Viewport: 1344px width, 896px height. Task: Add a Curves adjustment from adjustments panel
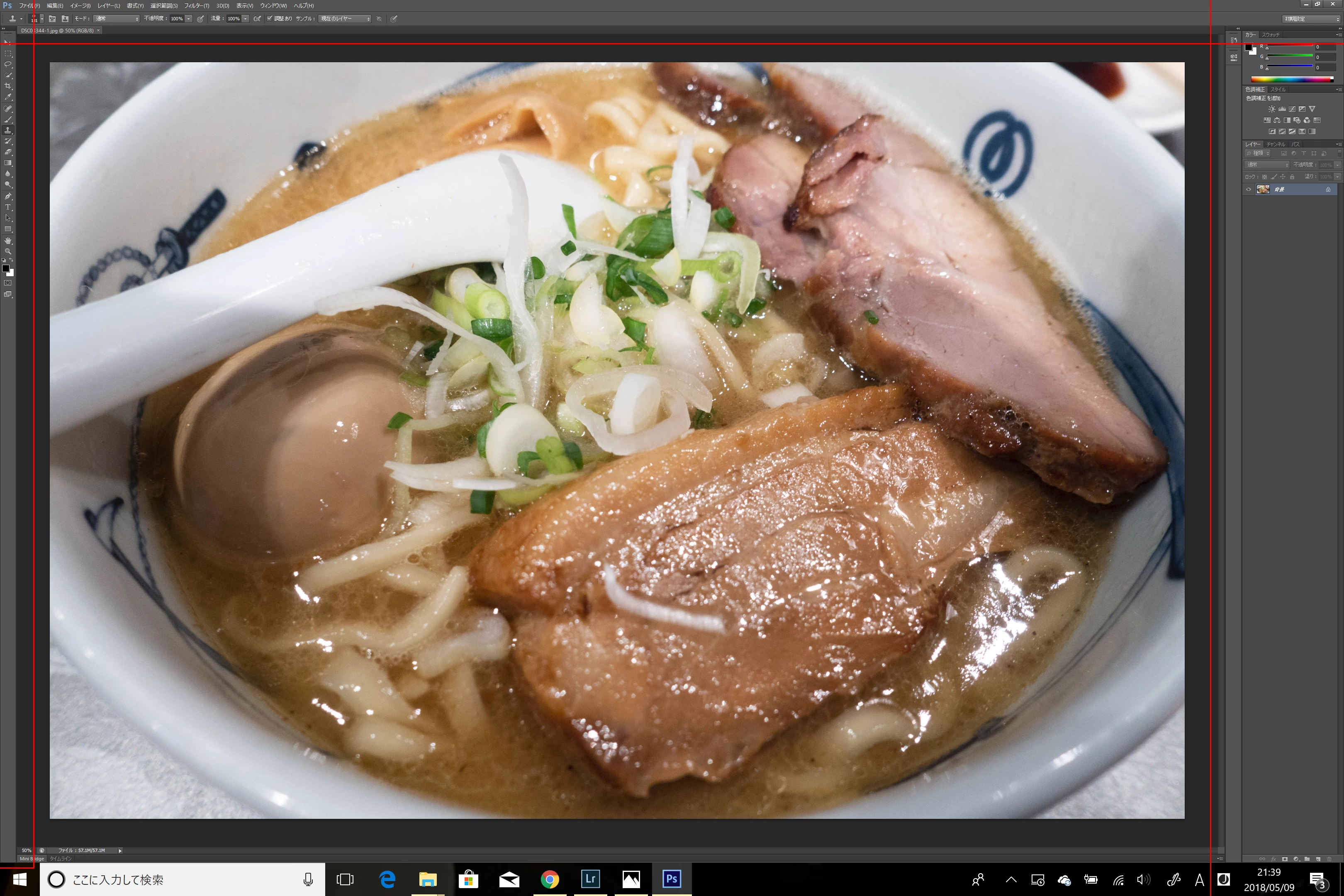click(x=1292, y=109)
